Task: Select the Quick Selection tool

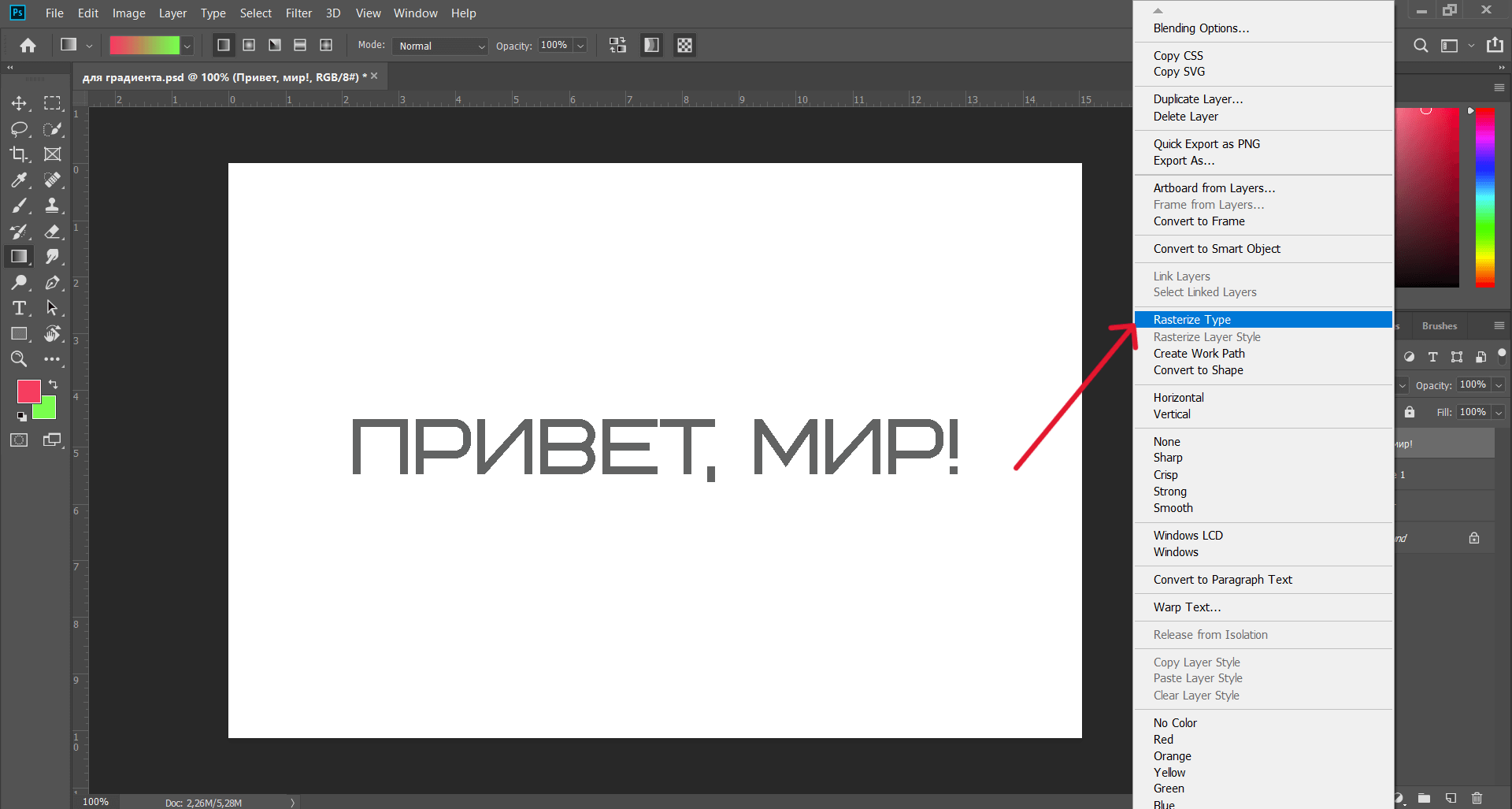Action: [53, 128]
